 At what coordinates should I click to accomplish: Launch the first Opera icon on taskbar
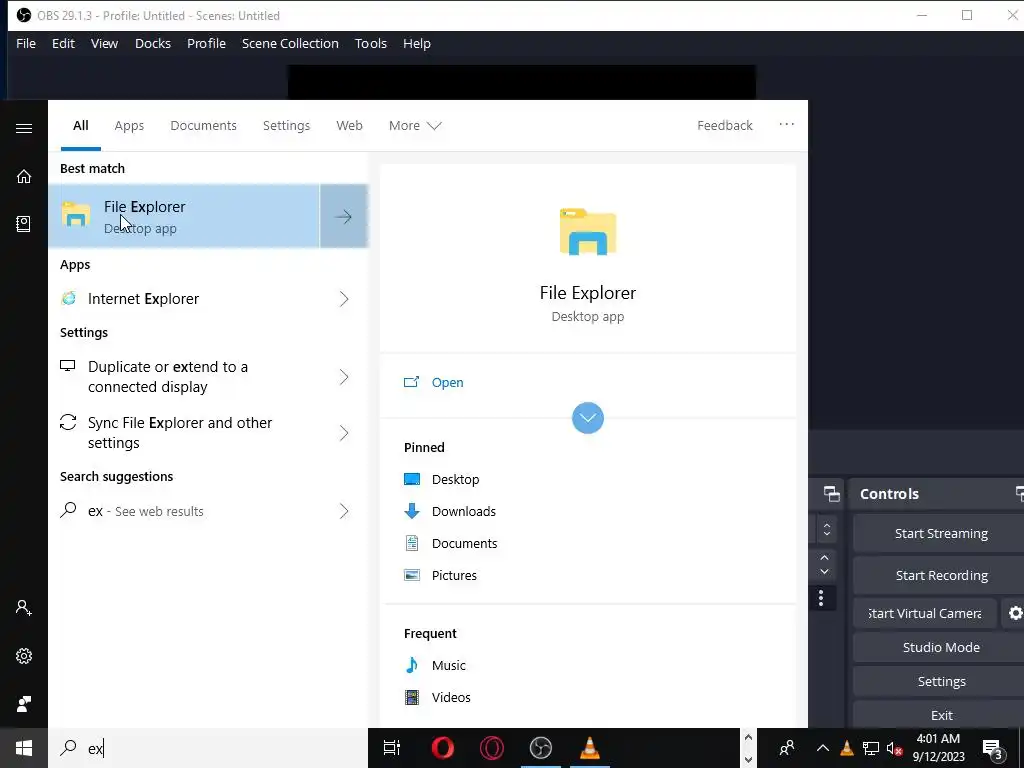tap(443, 748)
